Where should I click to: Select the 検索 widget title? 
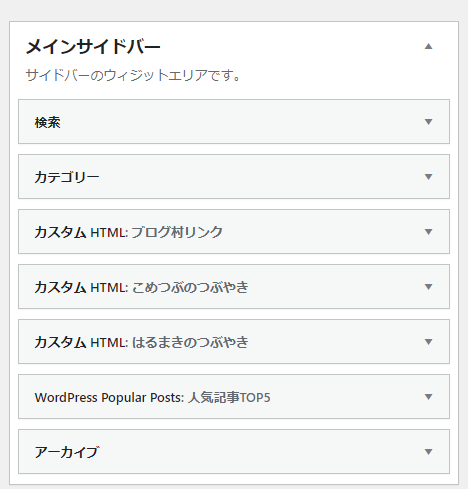[47, 122]
